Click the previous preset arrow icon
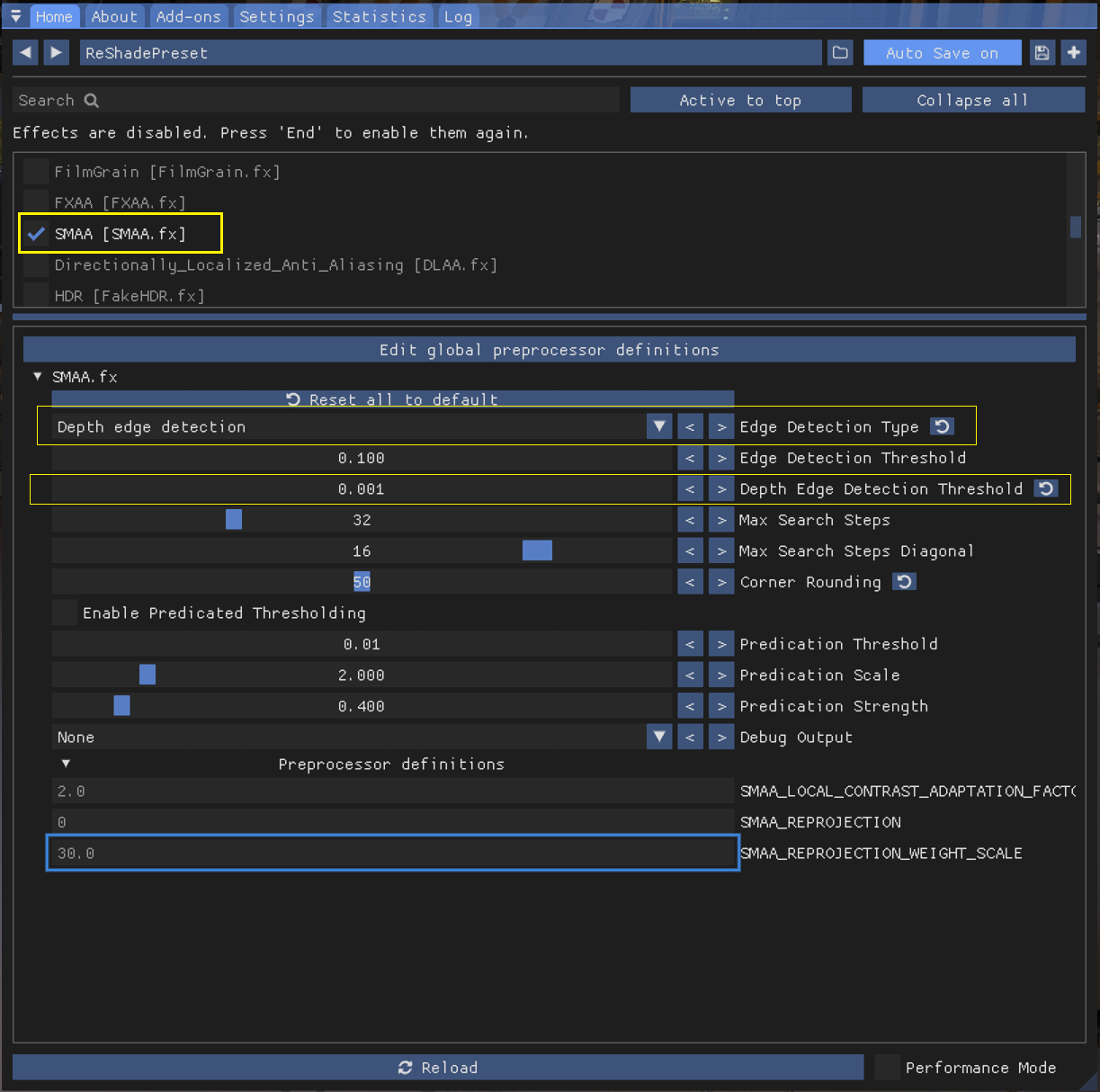This screenshot has width=1100, height=1092. [x=26, y=53]
